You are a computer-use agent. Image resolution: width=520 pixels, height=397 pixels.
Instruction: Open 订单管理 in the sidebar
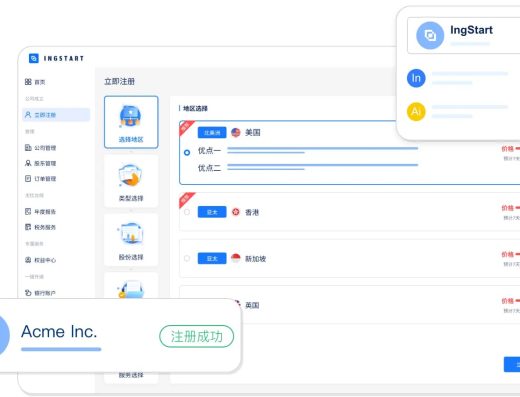coord(40,179)
